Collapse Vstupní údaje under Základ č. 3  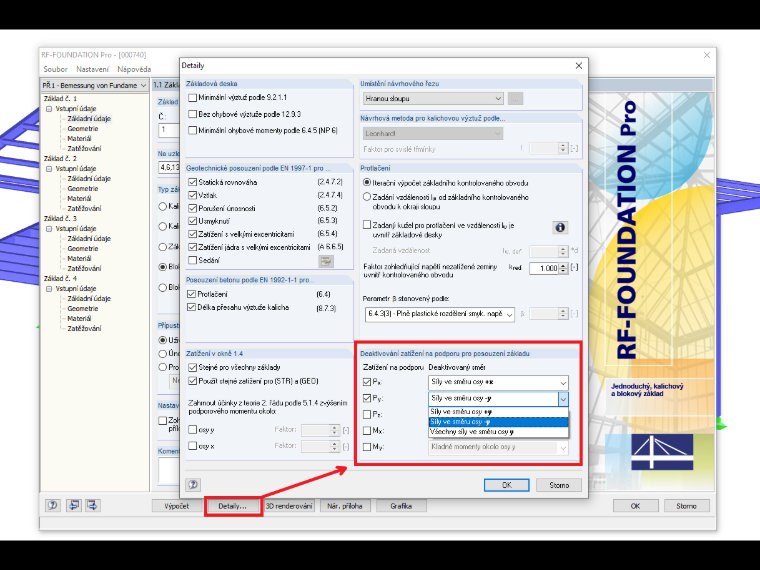coord(49,228)
